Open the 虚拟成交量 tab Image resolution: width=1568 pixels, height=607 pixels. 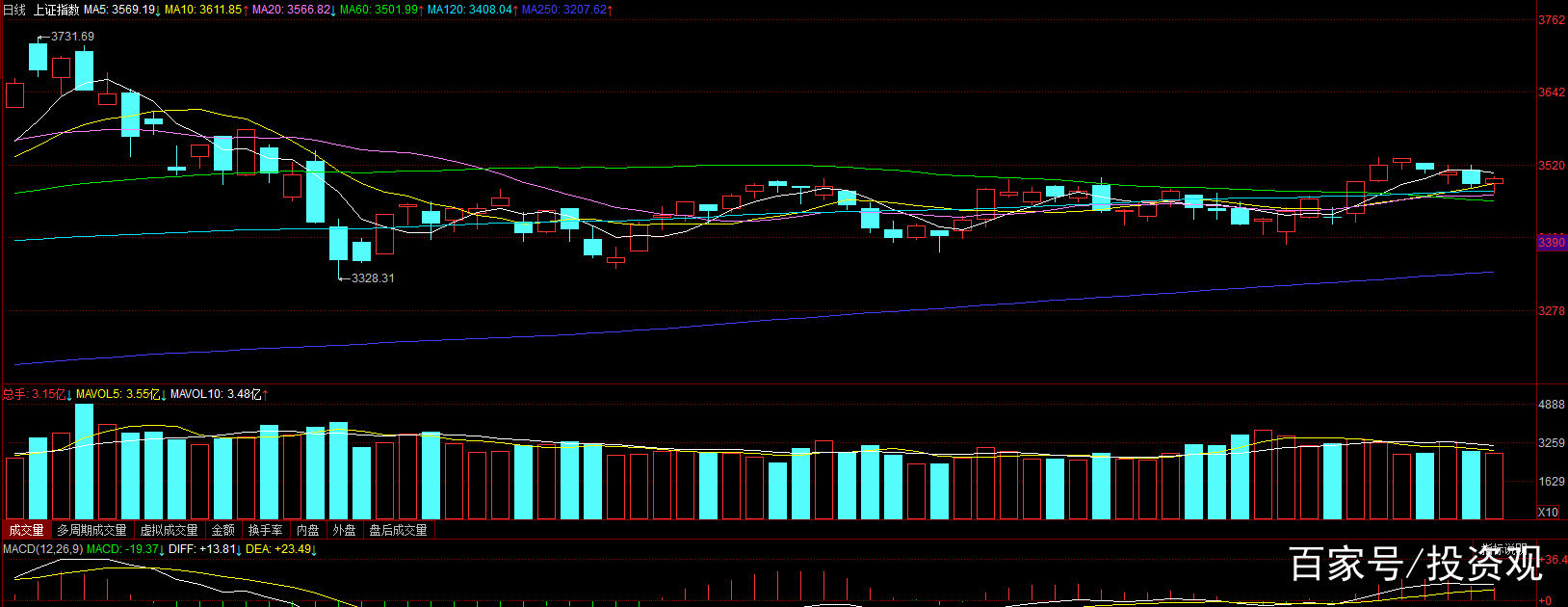(170, 530)
